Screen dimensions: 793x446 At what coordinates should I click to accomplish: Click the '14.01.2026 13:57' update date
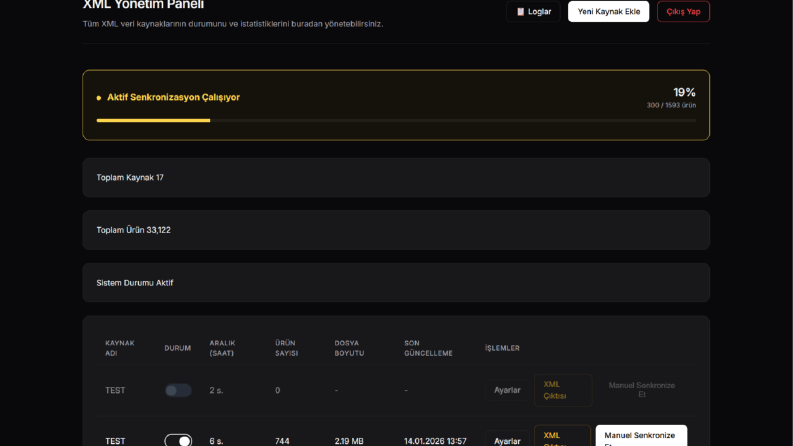point(435,441)
